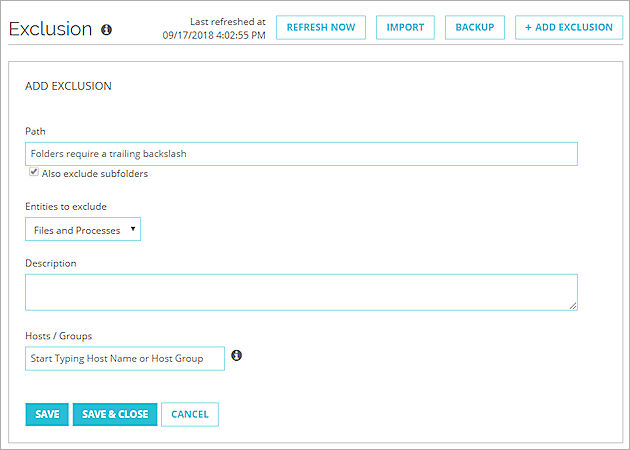Click the Backup button
Viewport: 630px width, 450px height.
click(x=474, y=28)
